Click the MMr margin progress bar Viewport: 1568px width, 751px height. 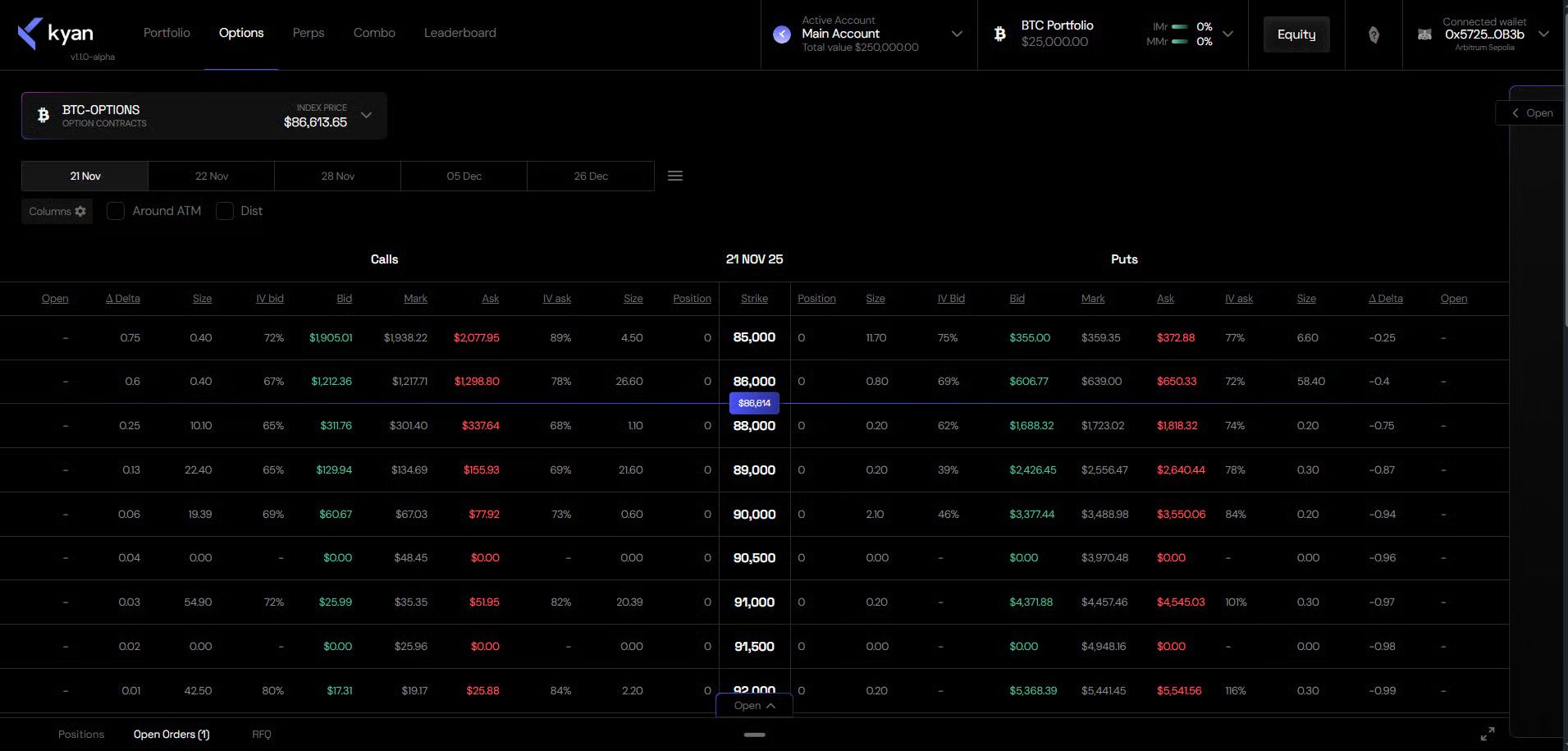tap(1180, 42)
